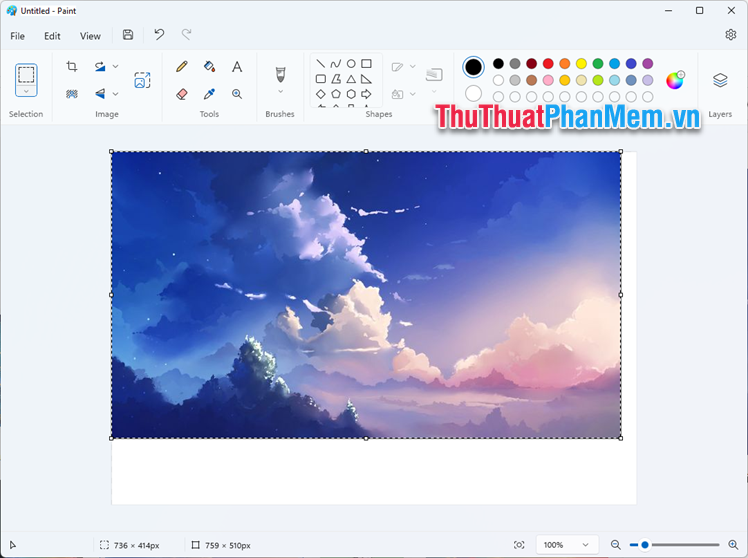Select the Color 2 white circle
The width and height of the screenshot is (748, 558).
[x=473, y=93]
